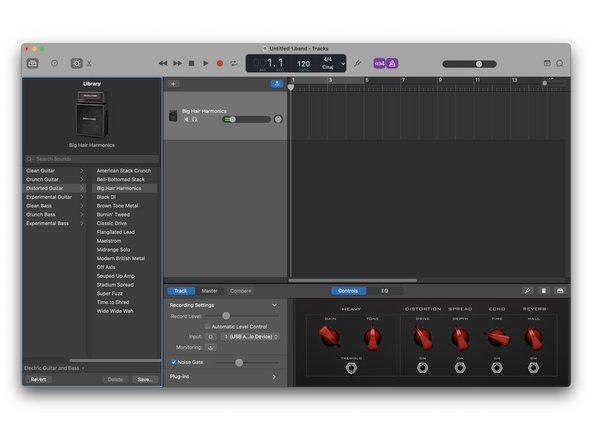The height and width of the screenshot is (444, 592).
Task: Click the Fast Forward button
Action: pyautogui.click(x=177, y=63)
